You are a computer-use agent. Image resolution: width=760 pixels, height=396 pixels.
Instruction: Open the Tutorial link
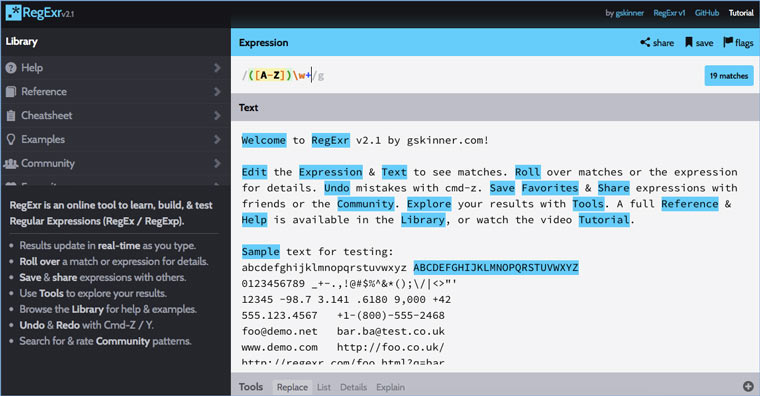pyautogui.click(x=741, y=13)
